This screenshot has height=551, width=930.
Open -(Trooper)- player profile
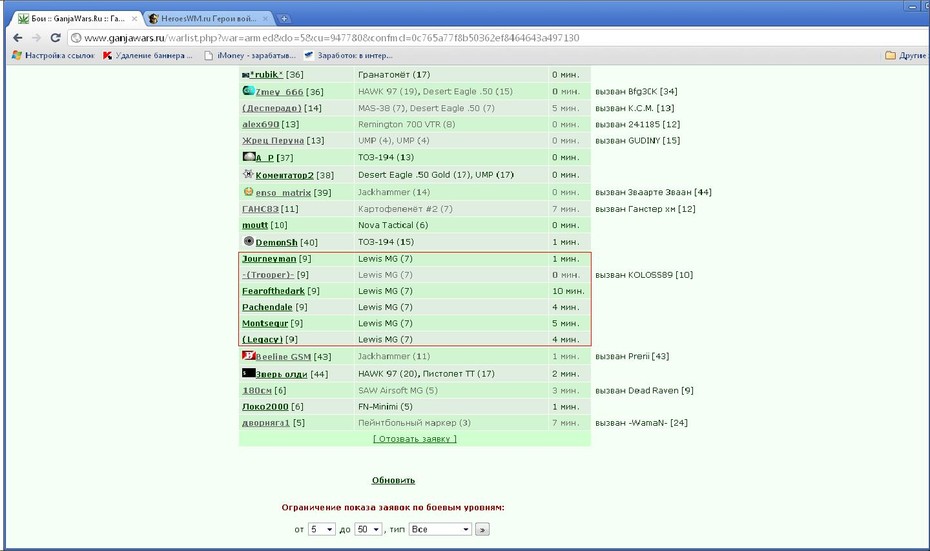pos(268,275)
